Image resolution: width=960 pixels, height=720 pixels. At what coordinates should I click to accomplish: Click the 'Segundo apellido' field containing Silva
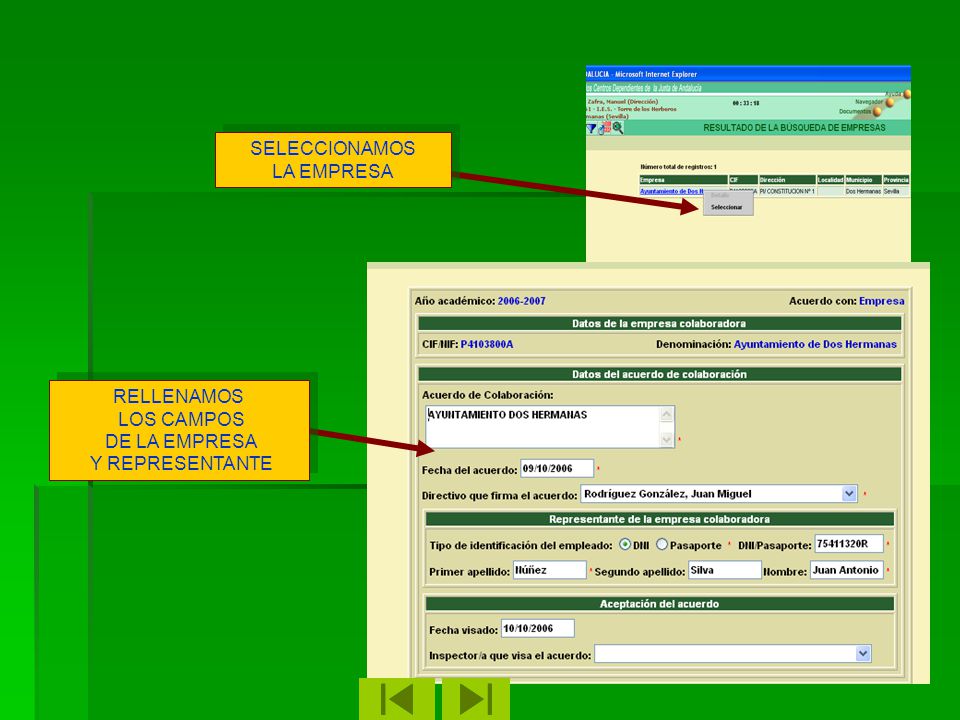[724, 570]
